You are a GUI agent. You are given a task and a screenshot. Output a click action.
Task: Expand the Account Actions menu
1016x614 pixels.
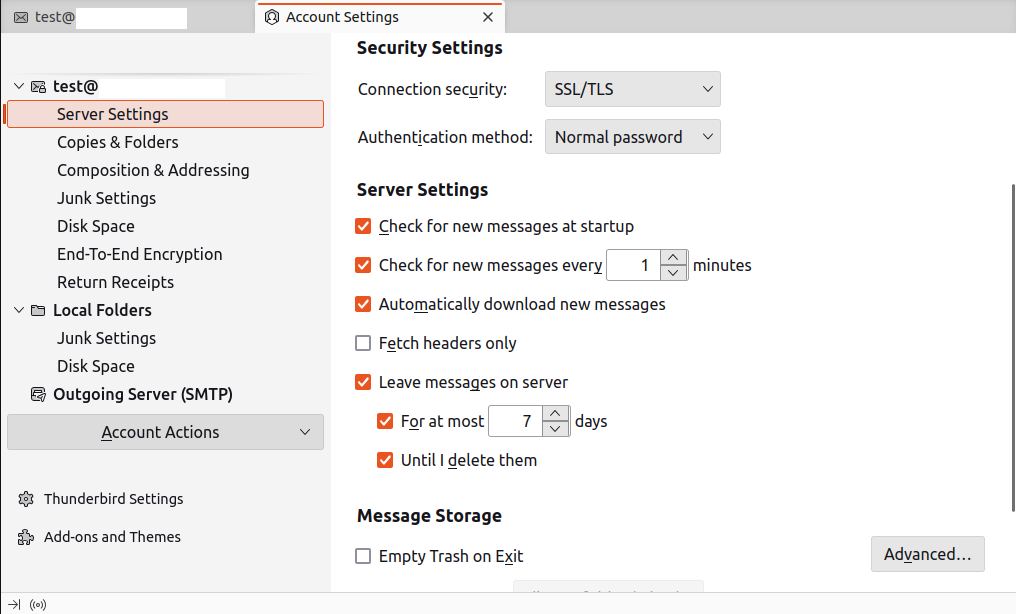[x=165, y=432]
